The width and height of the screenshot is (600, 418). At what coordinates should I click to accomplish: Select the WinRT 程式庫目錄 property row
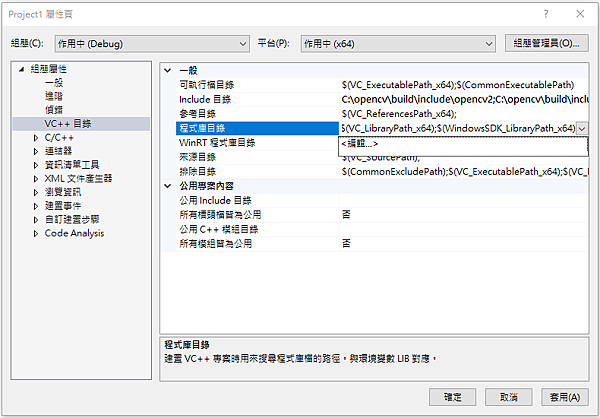tap(258, 143)
